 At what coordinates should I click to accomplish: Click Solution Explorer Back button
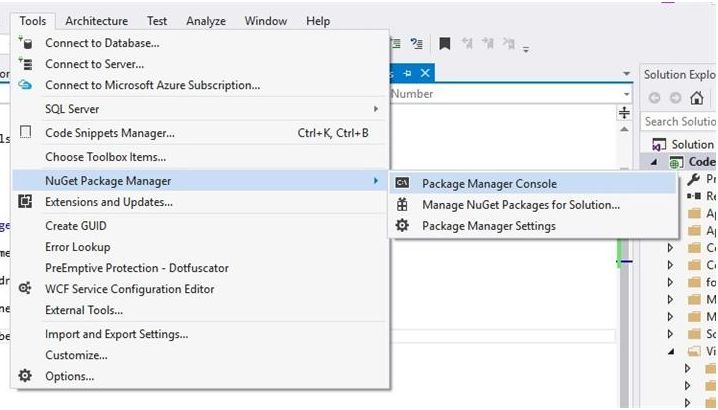[x=655, y=98]
